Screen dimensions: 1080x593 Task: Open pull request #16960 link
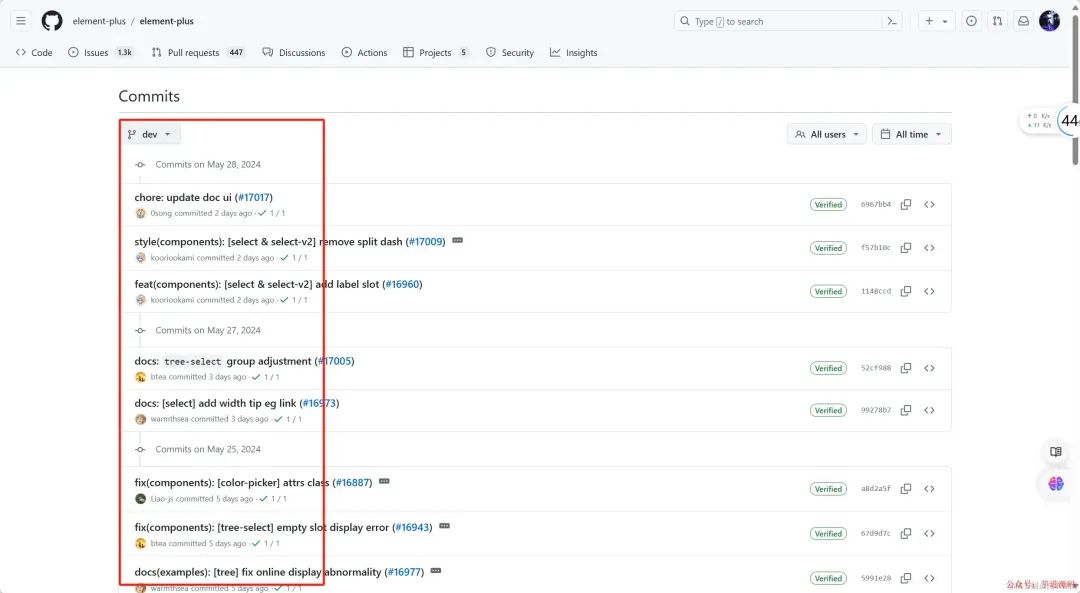(x=402, y=284)
